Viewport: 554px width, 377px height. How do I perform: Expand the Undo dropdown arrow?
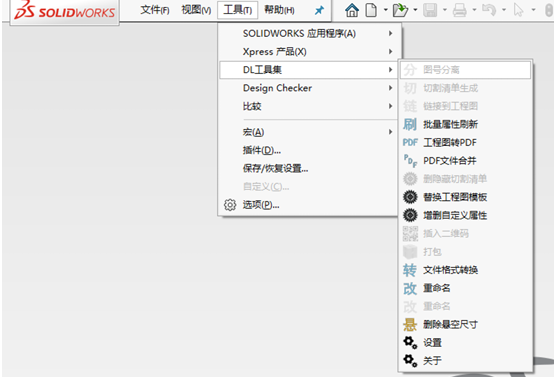click(504, 10)
